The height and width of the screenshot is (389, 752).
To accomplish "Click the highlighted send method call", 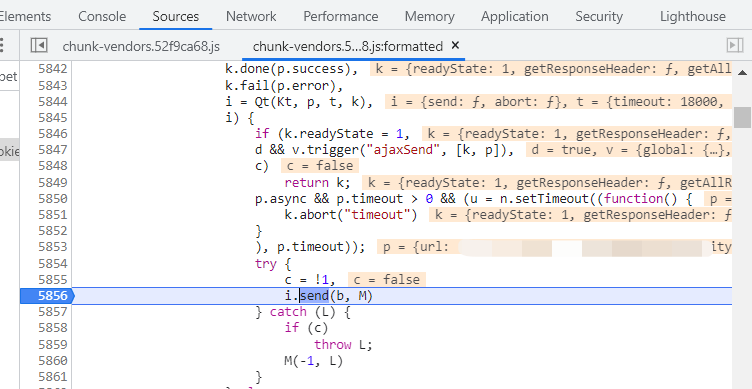I will coord(315,296).
